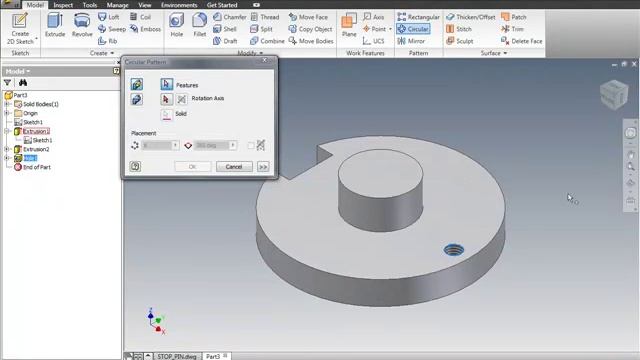Open Thicken/Offset surface tool
This screenshot has height=360, width=640.
tap(471, 17)
